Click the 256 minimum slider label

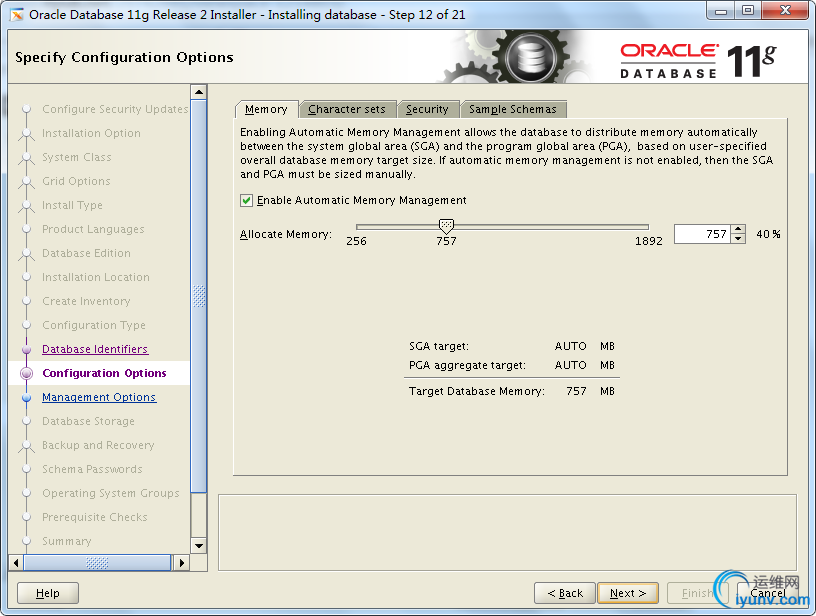356,241
